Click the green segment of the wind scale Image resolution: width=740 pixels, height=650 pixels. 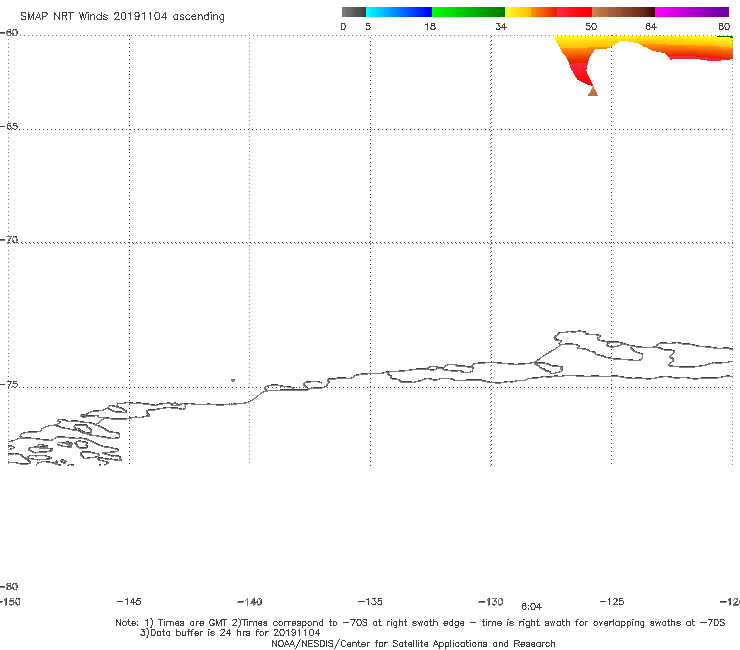[x=468, y=12]
